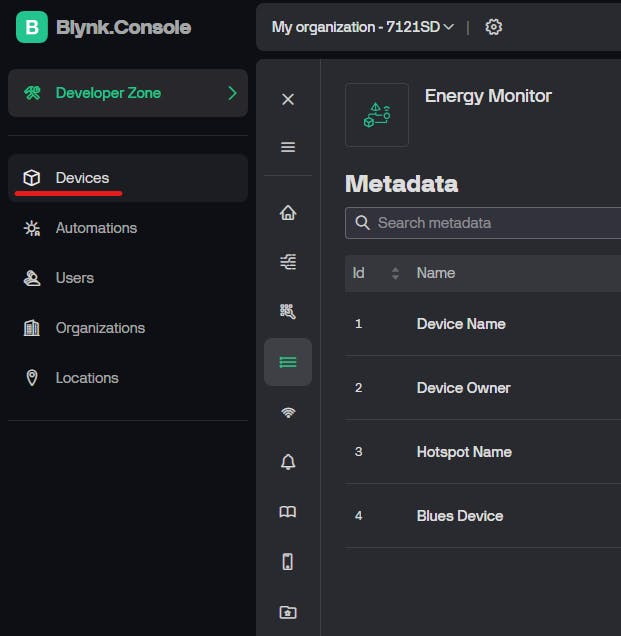Open the connectivity Wi-Fi icon tab
Image resolution: width=621 pixels, height=636 pixels.
tap(288, 412)
